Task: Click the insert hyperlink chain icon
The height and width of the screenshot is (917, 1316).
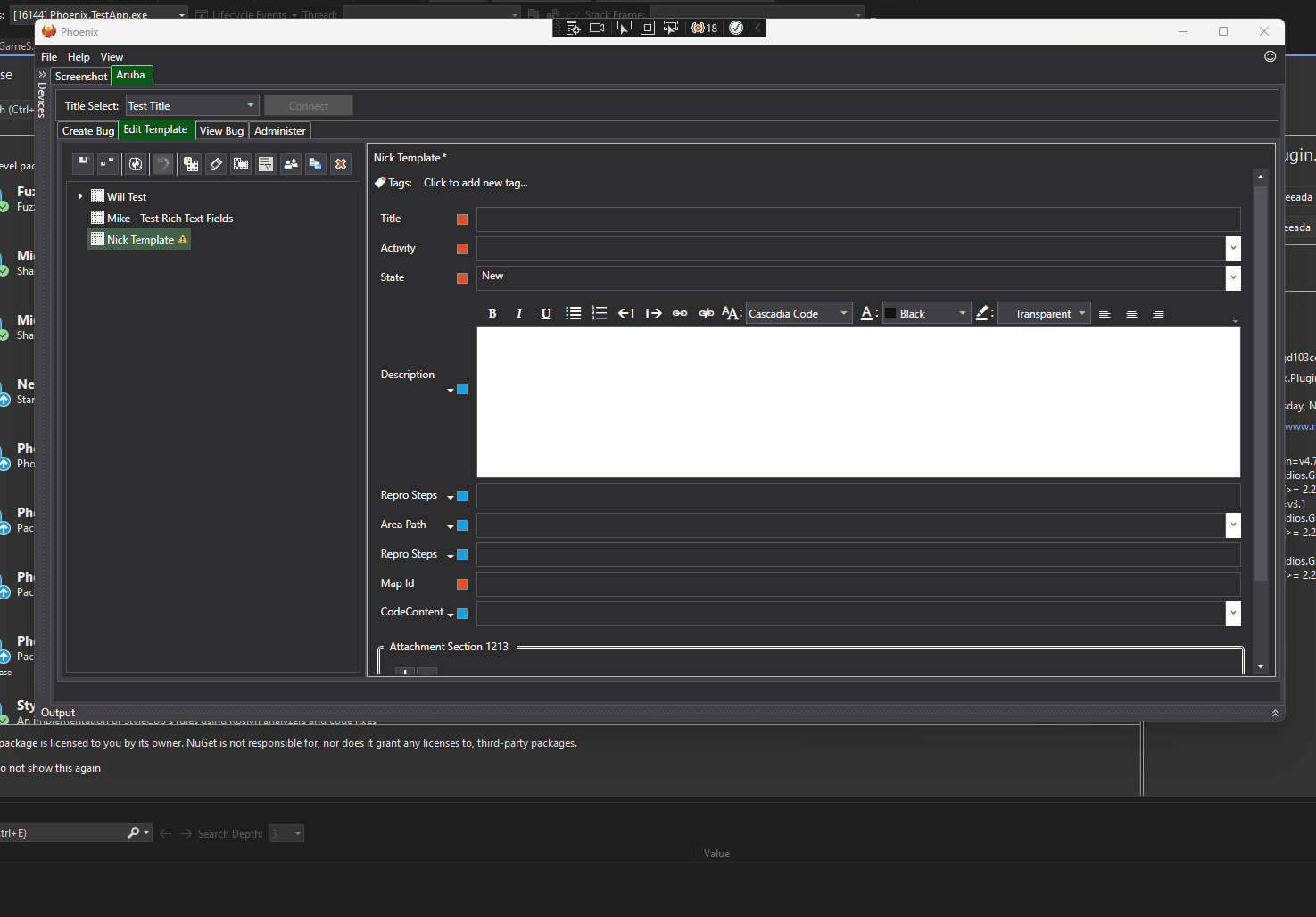Action: (680, 314)
